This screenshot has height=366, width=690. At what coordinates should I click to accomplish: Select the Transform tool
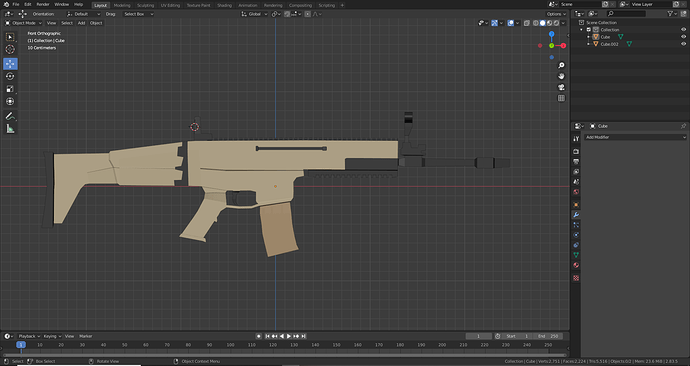(10, 101)
